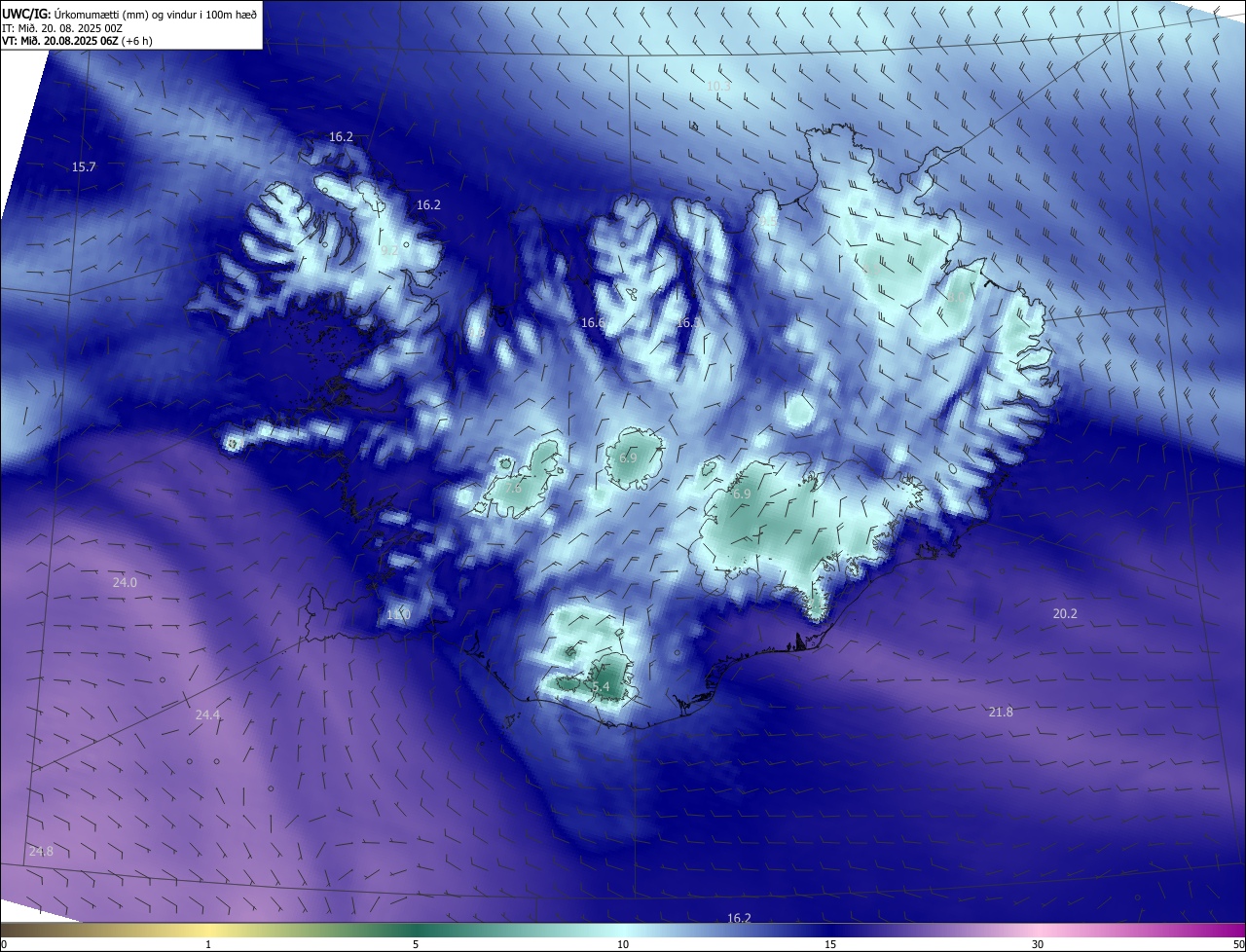Click the '20.2' value label over the sea
Viewport: 1246px width, 952px height.
[x=1065, y=614]
